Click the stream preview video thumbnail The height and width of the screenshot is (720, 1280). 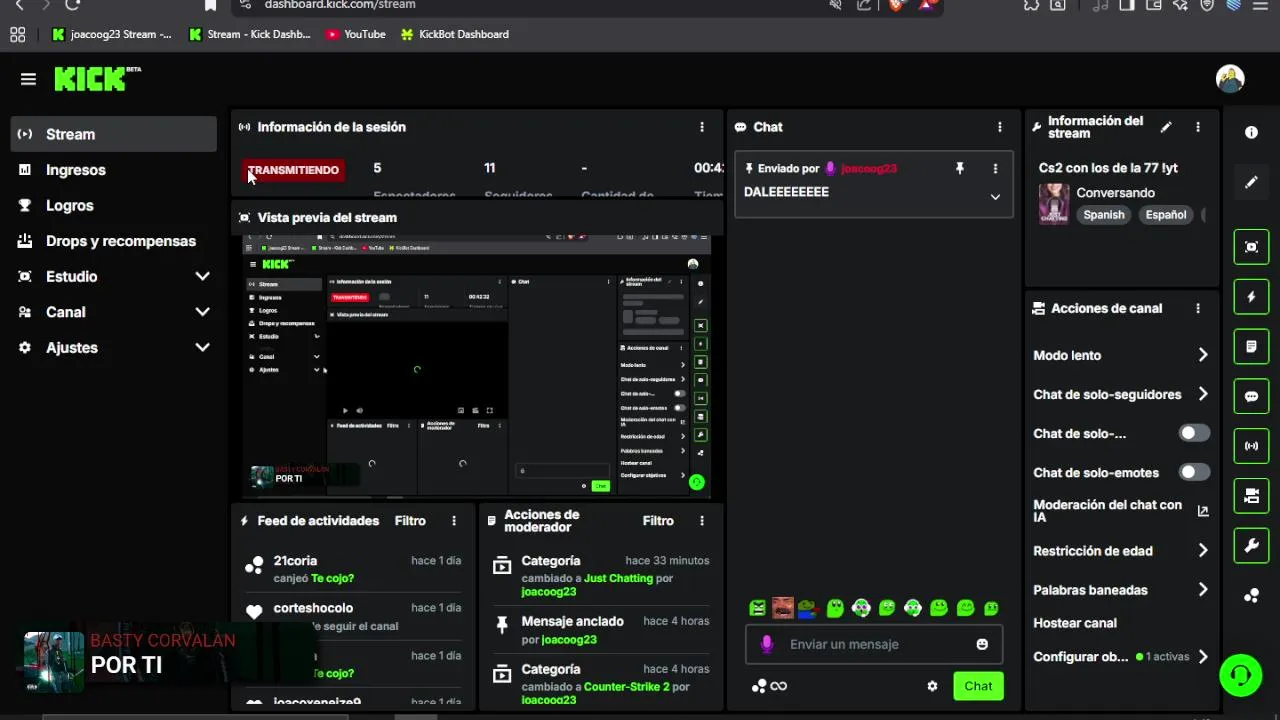click(477, 367)
